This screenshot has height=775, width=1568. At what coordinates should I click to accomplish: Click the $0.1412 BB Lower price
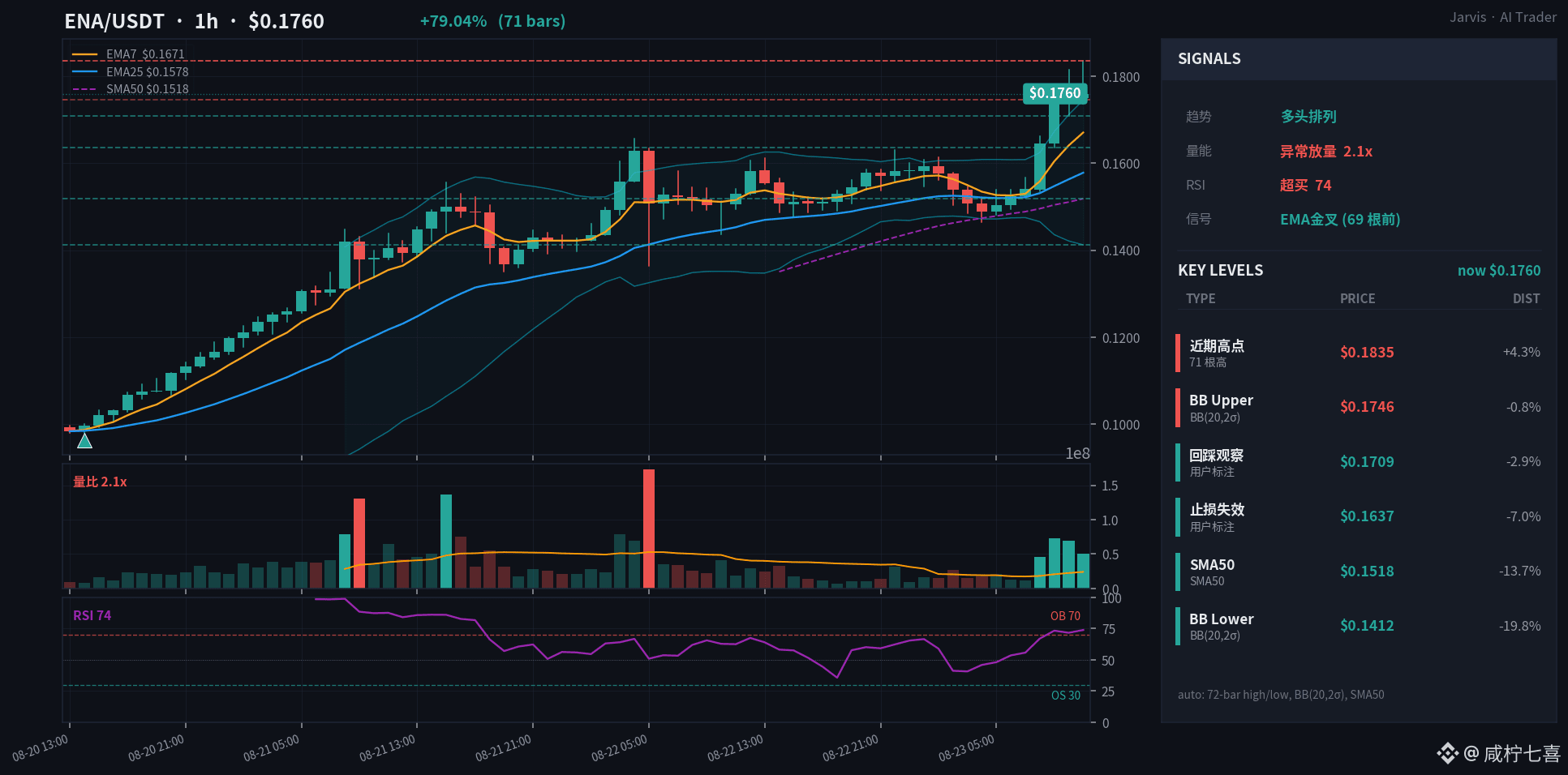(x=1367, y=626)
